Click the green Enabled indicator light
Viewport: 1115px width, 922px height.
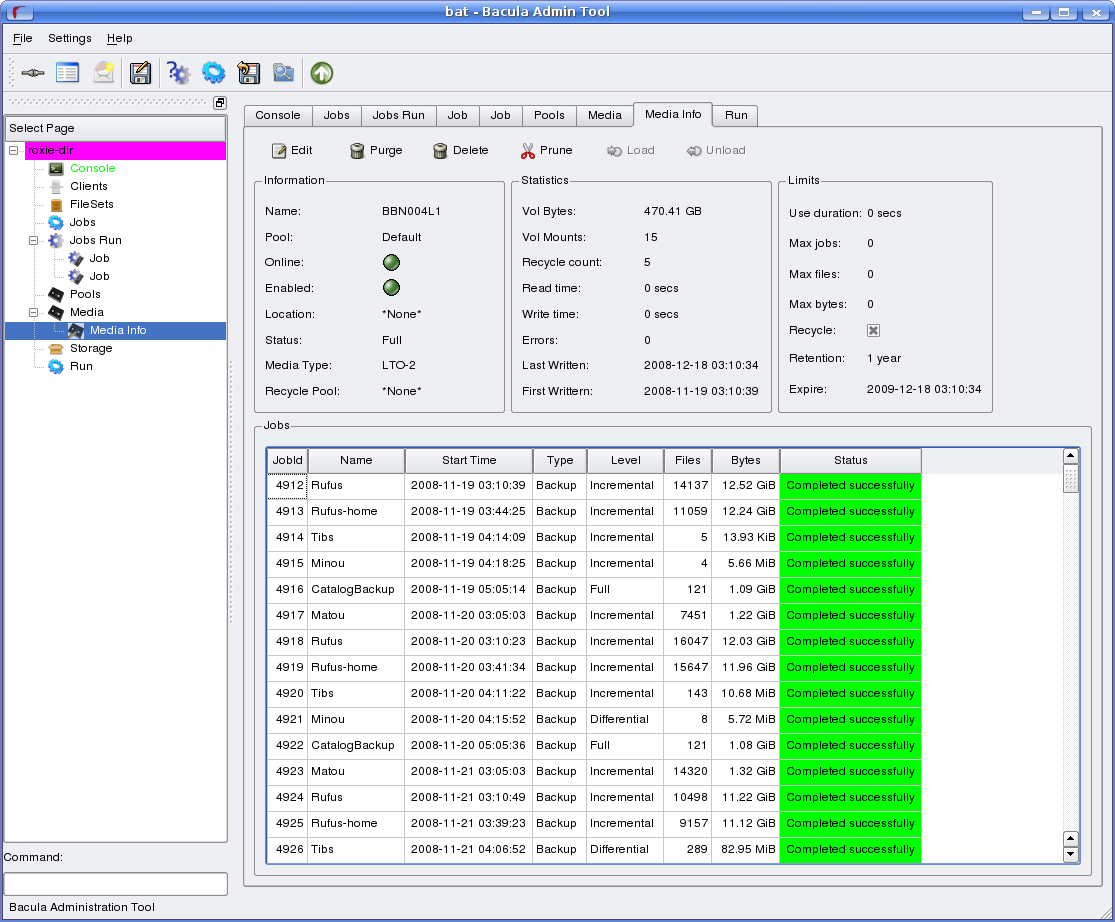tap(392, 288)
